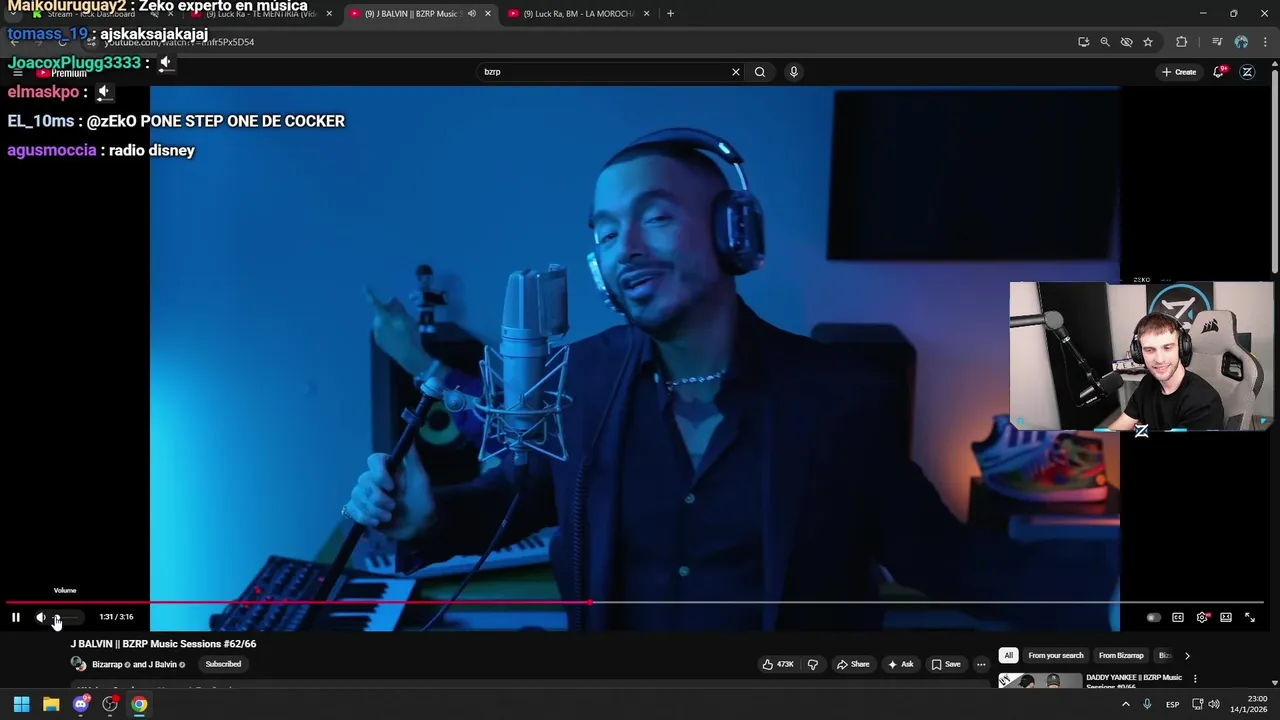
Task: Open the Ask AI button
Action: coord(901,664)
